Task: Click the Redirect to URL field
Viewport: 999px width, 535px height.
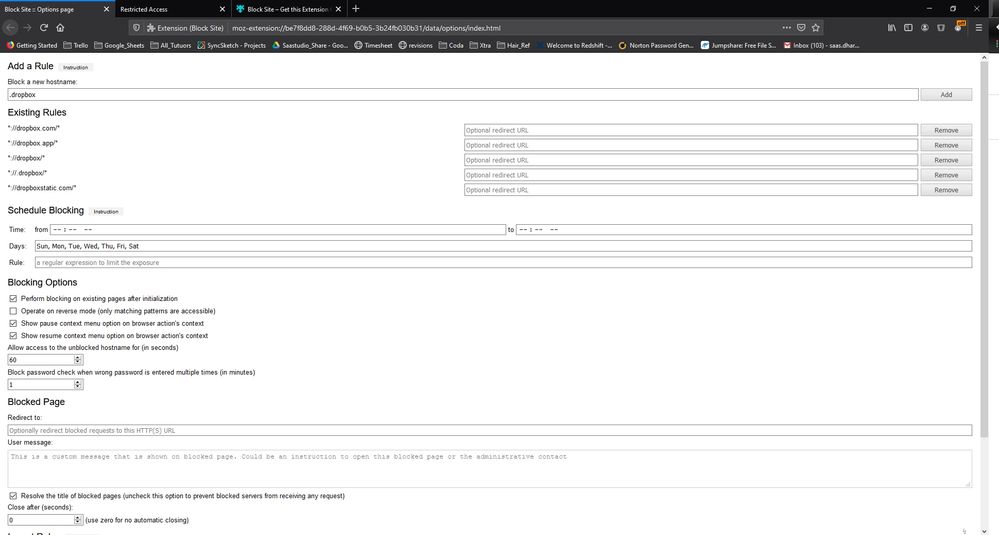Action: 490,431
